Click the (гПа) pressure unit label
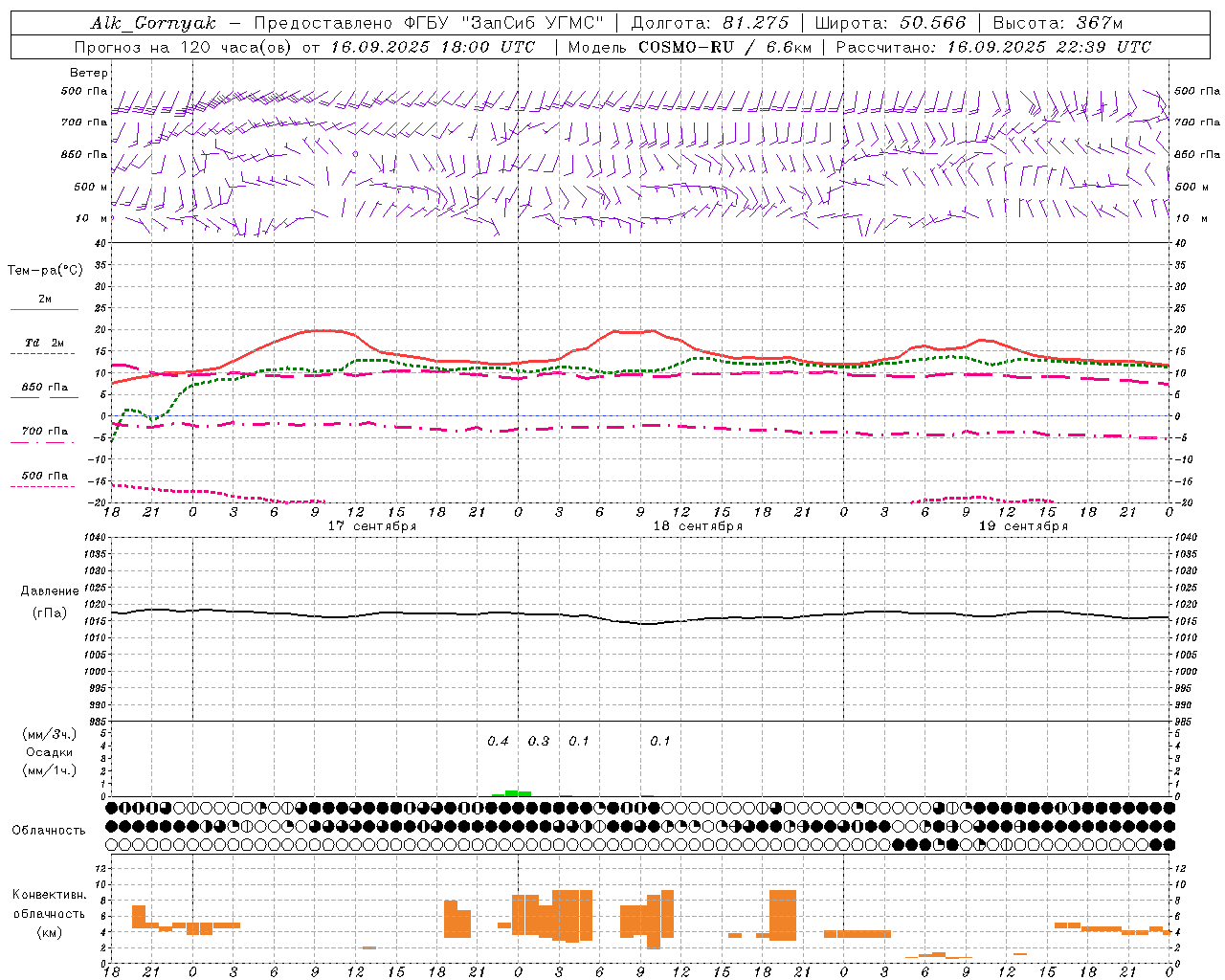 click(x=50, y=612)
